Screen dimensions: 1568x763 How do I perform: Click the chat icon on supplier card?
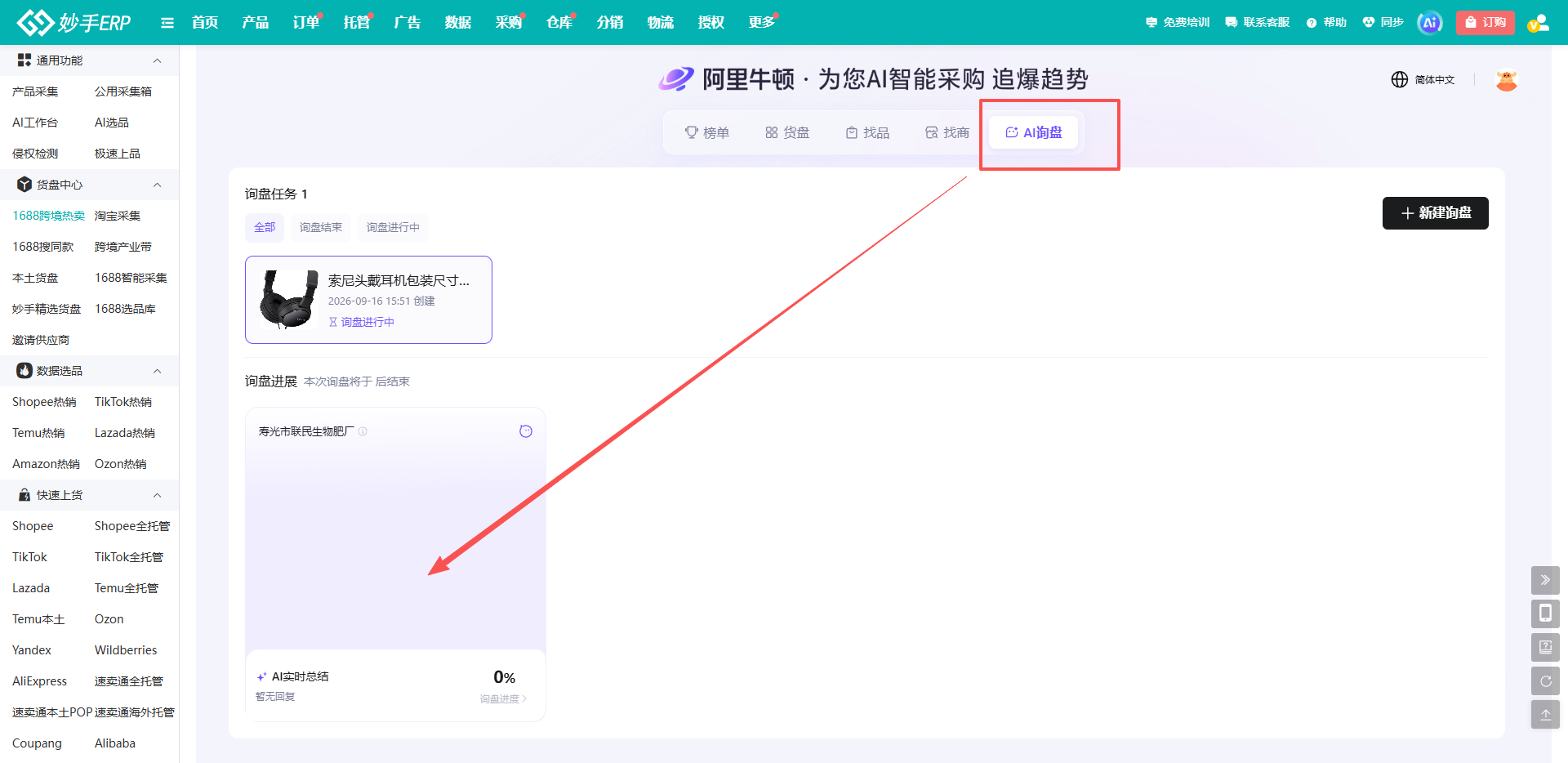tap(526, 431)
